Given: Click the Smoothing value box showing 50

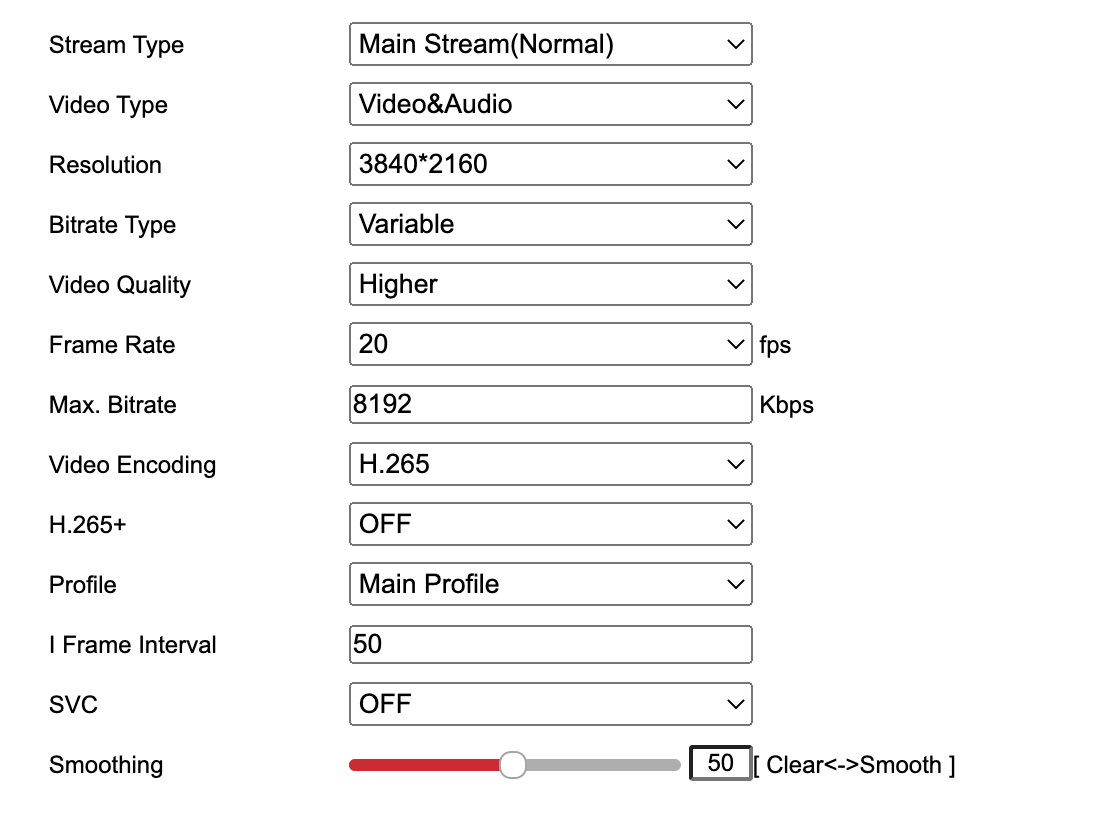Looking at the screenshot, I should pos(720,764).
